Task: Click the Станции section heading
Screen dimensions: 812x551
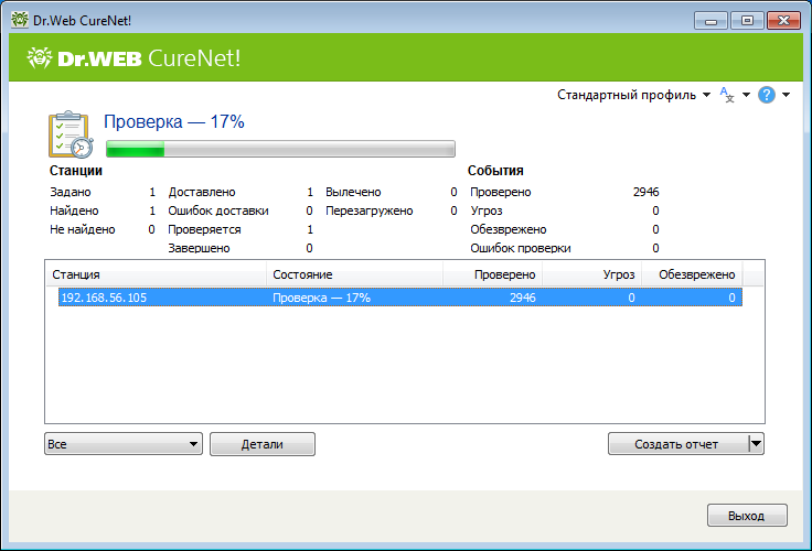Action: 76,170
